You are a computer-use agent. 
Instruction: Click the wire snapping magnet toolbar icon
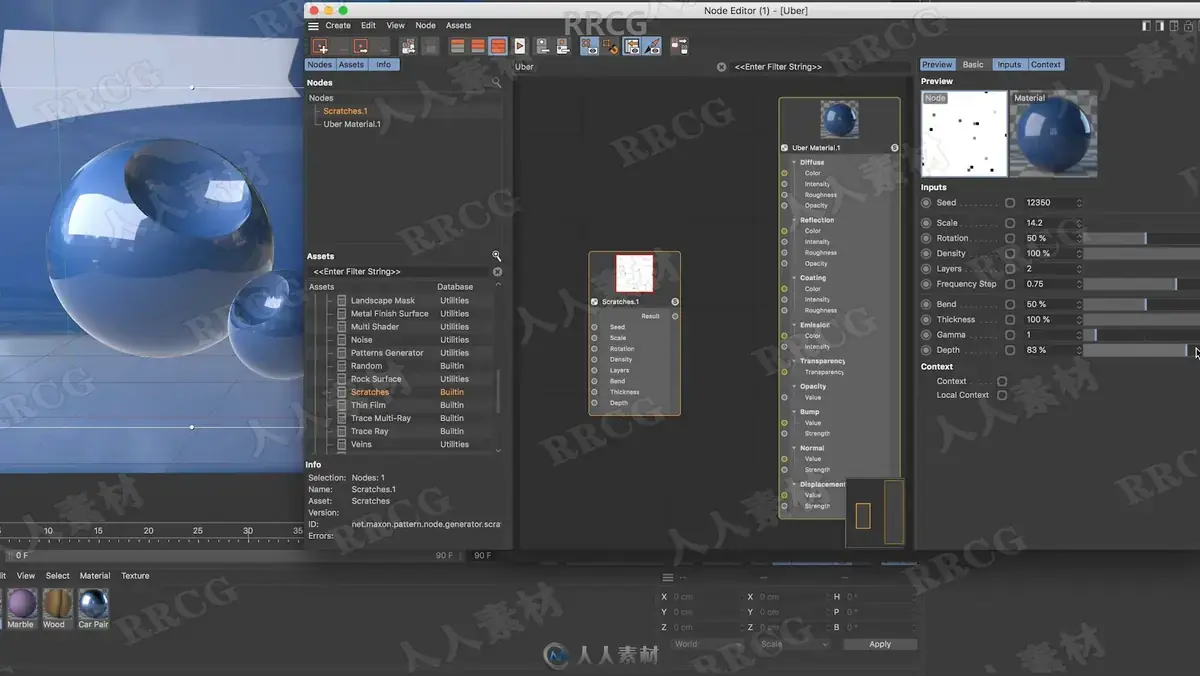coord(610,46)
